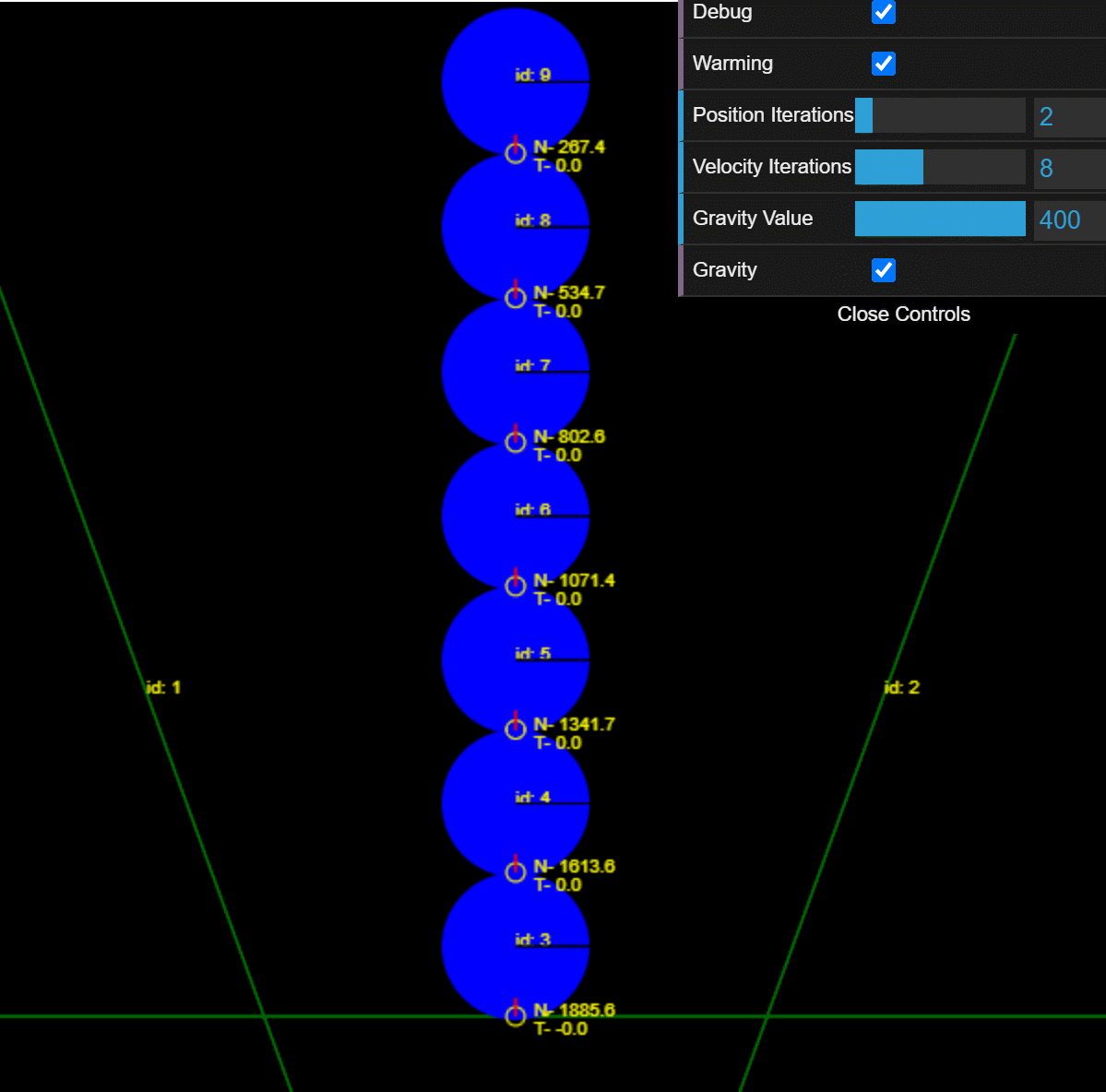Click the Gravity Value 400 input field
The height and width of the screenshot is (1092, 1106).
click(1068, 220)
